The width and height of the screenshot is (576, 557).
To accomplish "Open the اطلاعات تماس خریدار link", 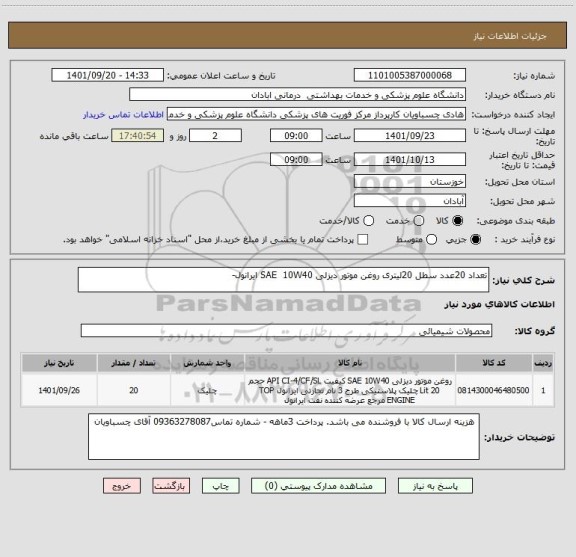I will (x=123, y=115).
